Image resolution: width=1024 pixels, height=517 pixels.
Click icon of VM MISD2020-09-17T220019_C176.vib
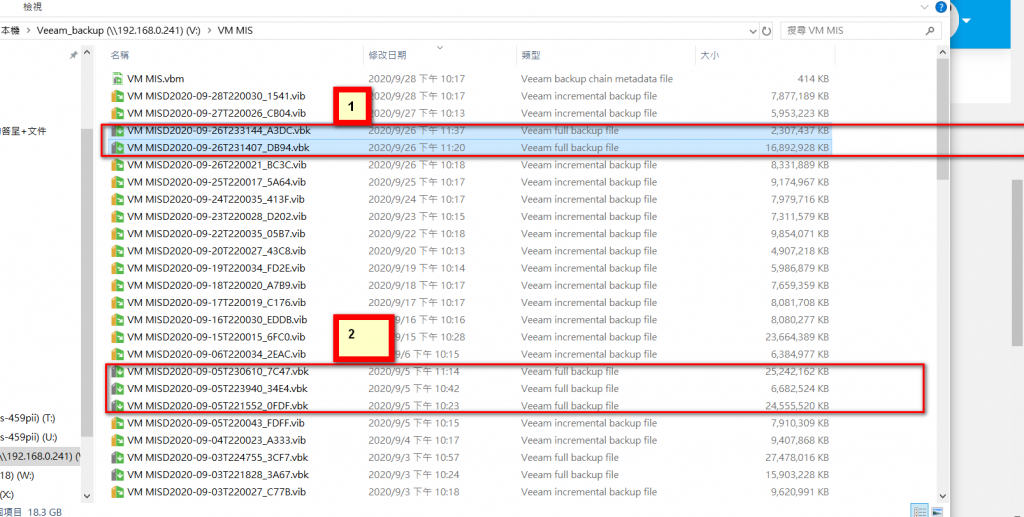coord(118,302)
